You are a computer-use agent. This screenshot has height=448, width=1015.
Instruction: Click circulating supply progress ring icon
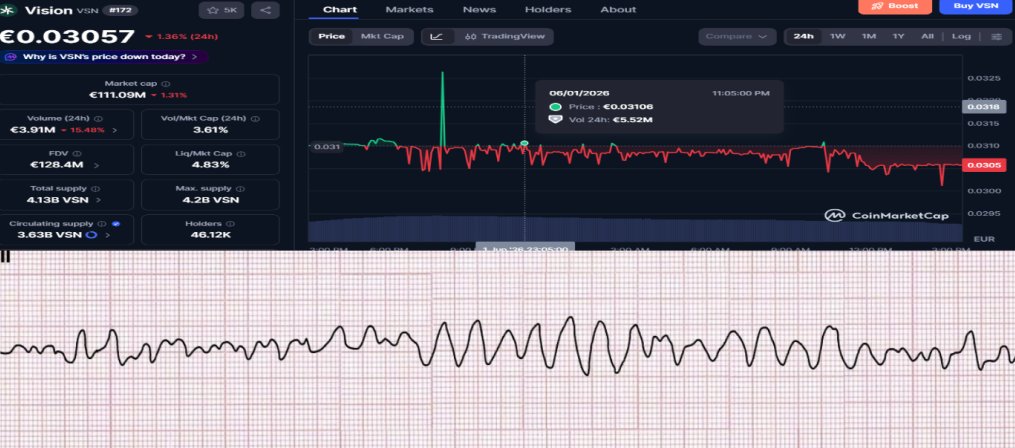(91, 234)
